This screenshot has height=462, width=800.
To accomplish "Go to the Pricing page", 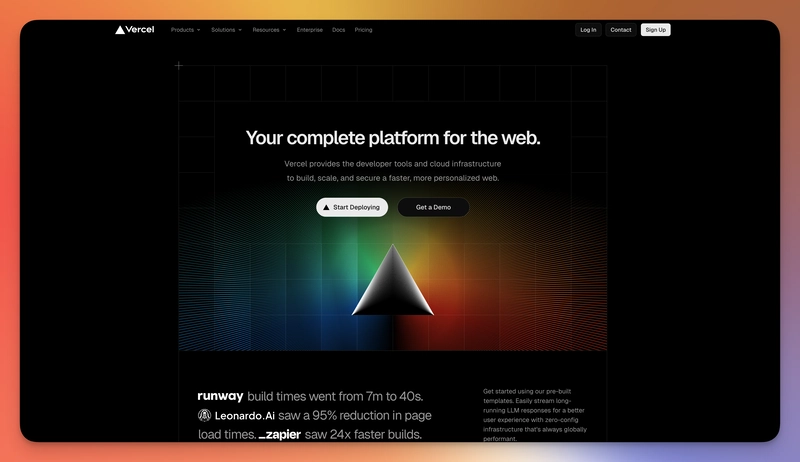I will (x=363, y=30).
